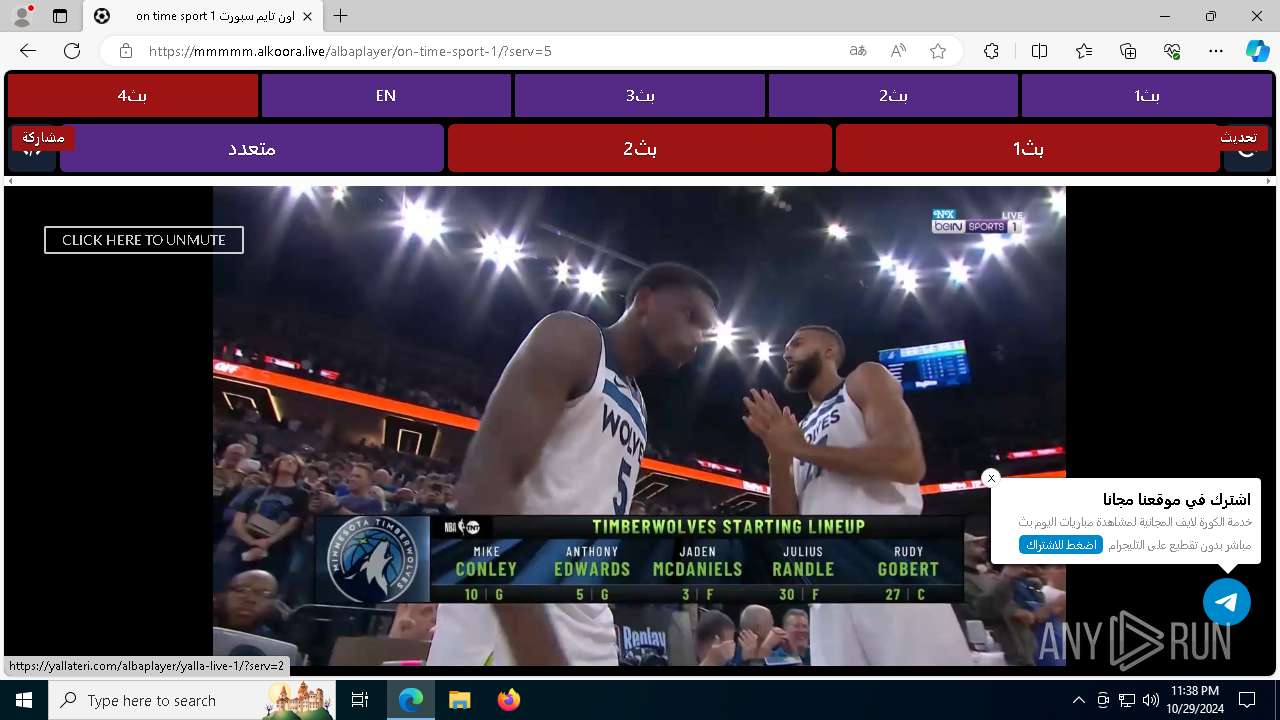The width and height of the screenshot is (1280, 720).
Task: Show hidden system tray icons
Action: click(x=1078, y=700)
